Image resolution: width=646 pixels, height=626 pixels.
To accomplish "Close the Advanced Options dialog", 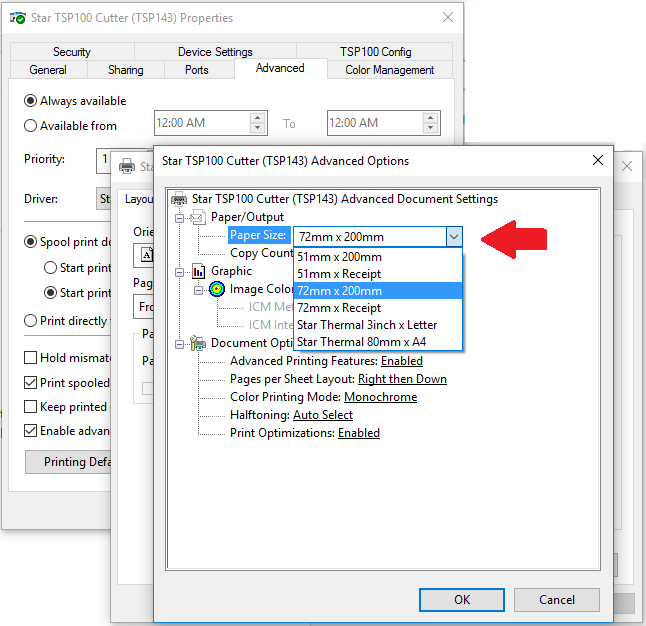I will [x=598, y=160].
